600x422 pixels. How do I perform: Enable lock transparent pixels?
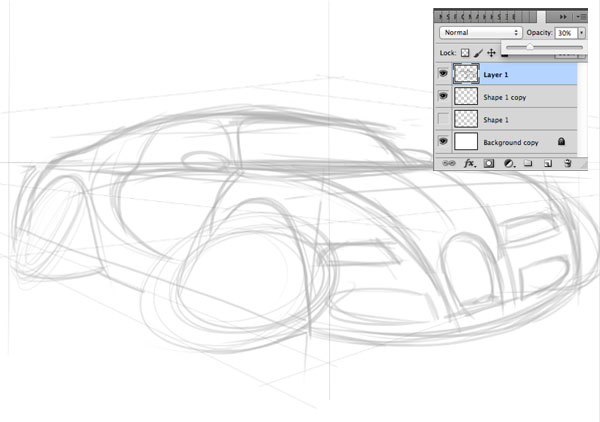465,53
